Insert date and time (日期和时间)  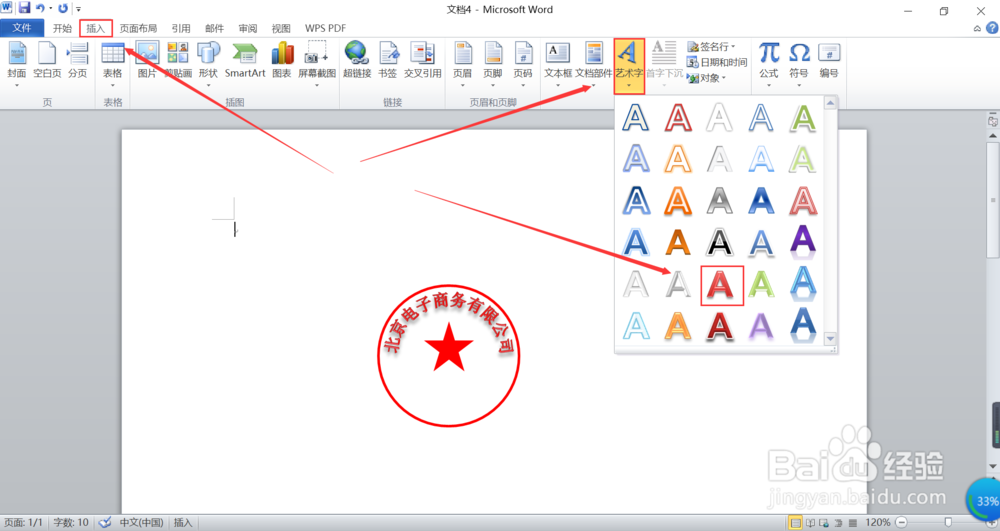717,62
